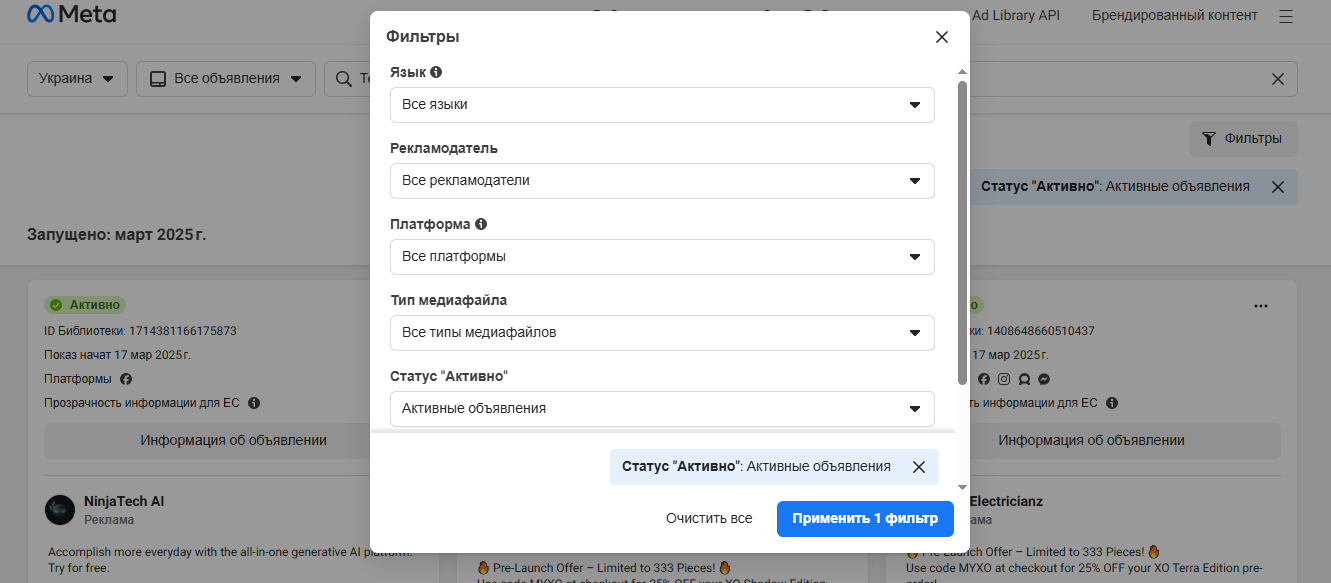
Task: Open the Статус "Активно" dropdown
Action: [662, 408]
